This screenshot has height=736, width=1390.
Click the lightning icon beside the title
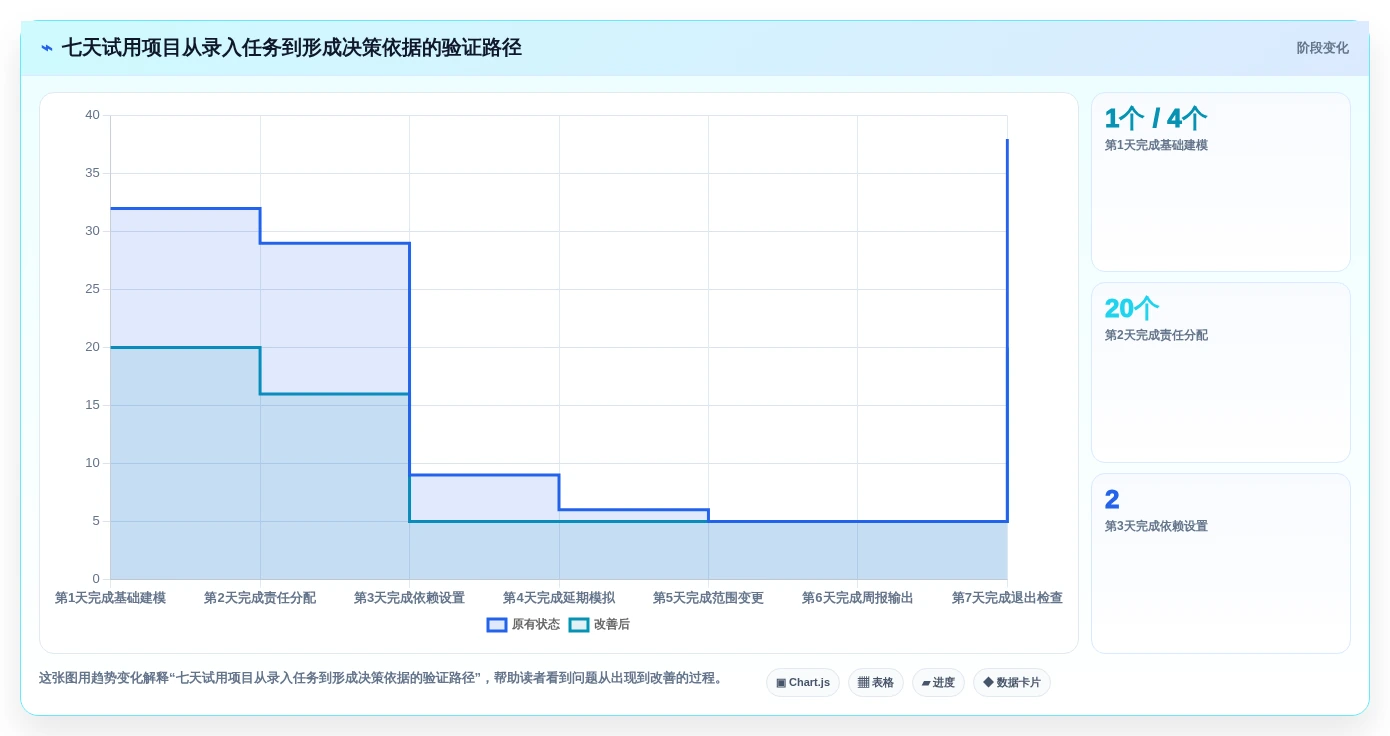pyautogui.click(x=47, y=48)
